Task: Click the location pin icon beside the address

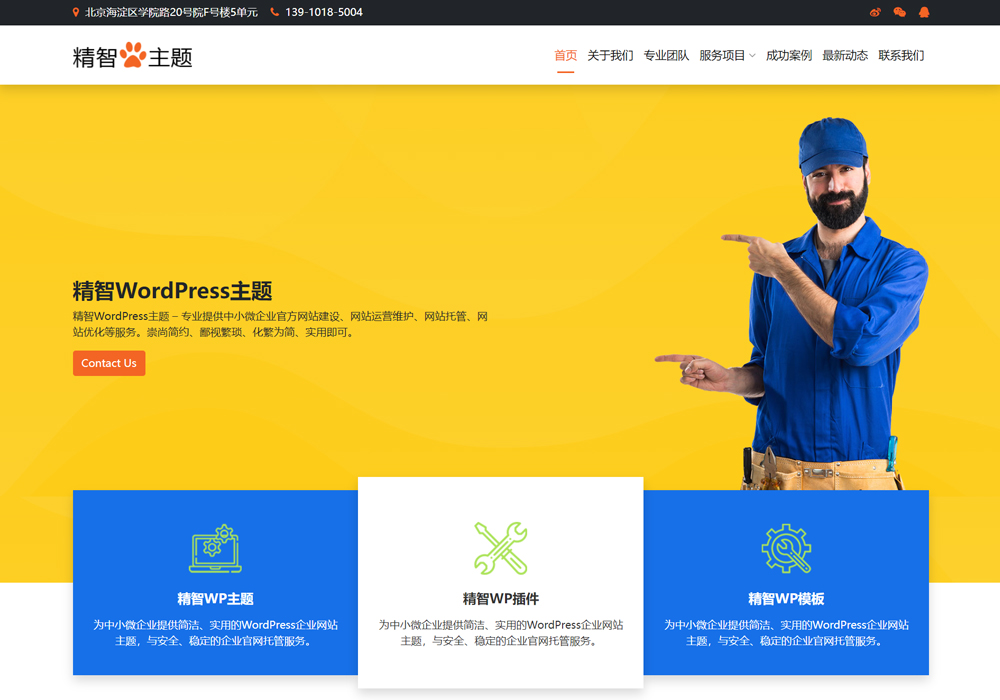Action: tap(75, 12)
